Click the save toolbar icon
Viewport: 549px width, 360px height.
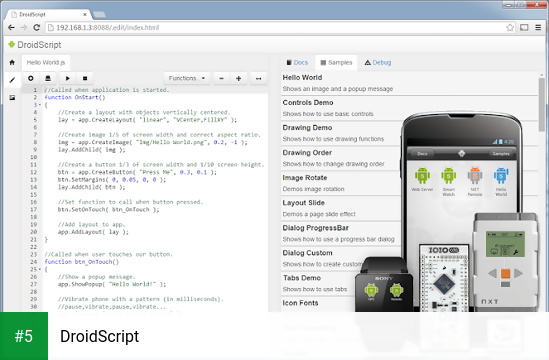(48, 78)
